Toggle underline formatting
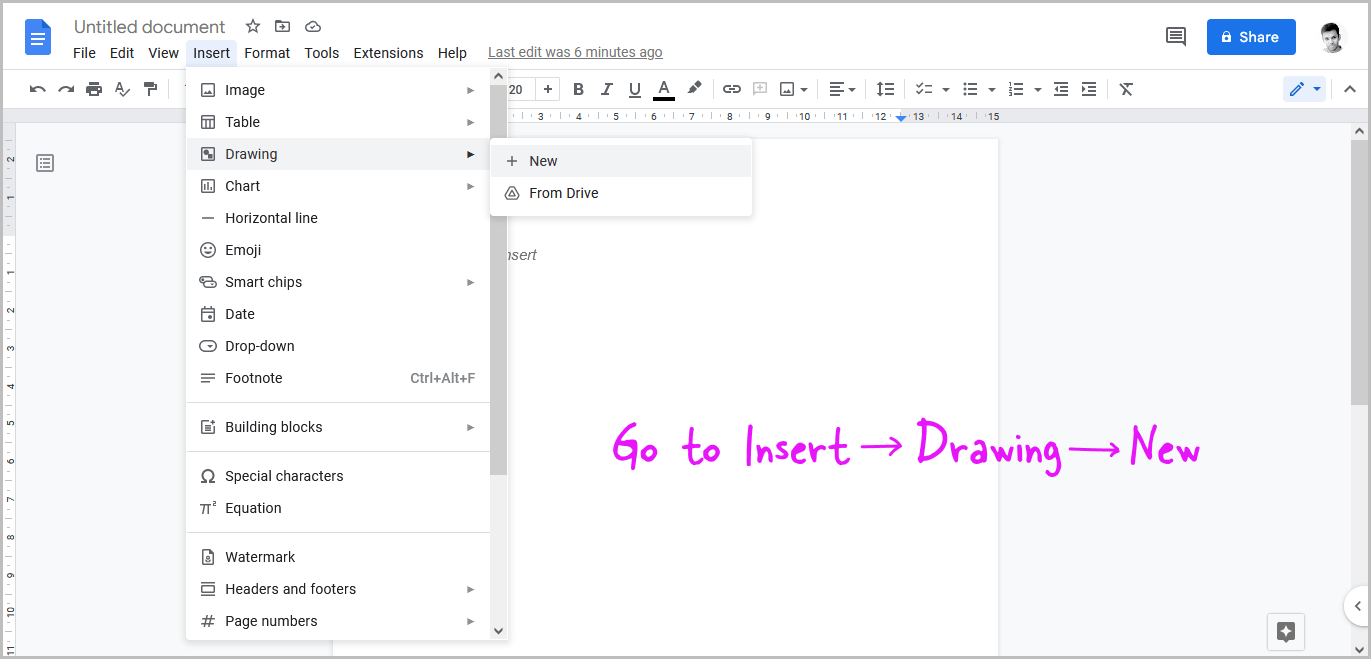1371x659 pixels. coord(634,89)
